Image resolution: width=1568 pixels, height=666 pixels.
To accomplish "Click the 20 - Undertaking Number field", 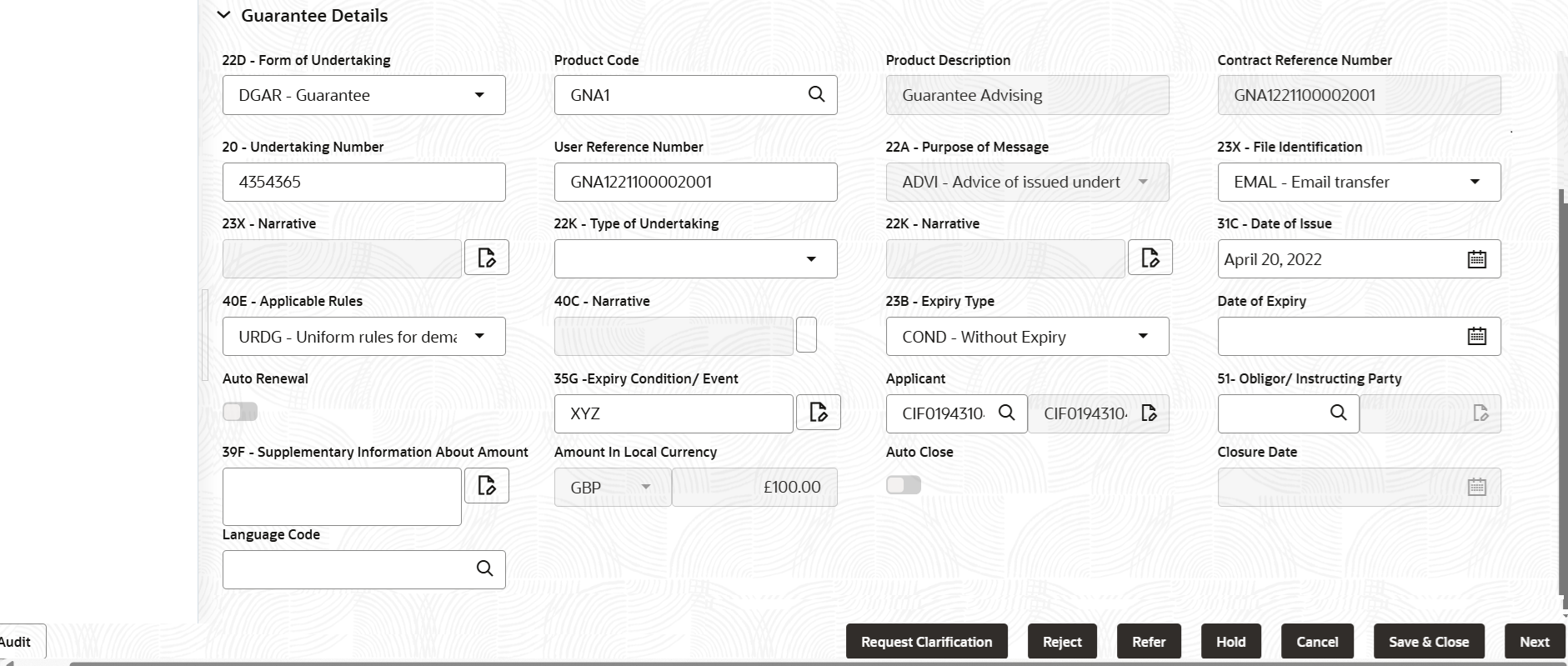I will 363,182.
